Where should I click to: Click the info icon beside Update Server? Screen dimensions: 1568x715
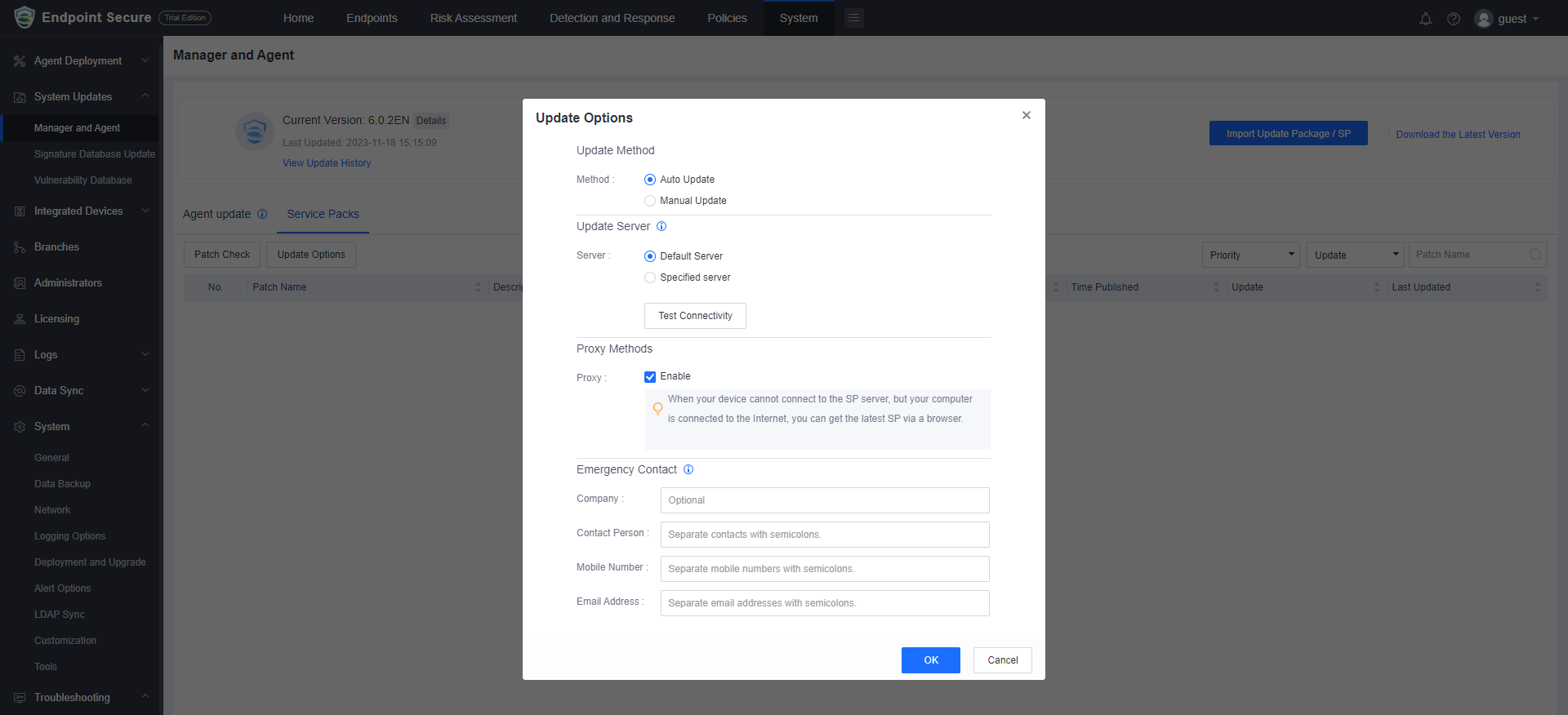point(661,226)
